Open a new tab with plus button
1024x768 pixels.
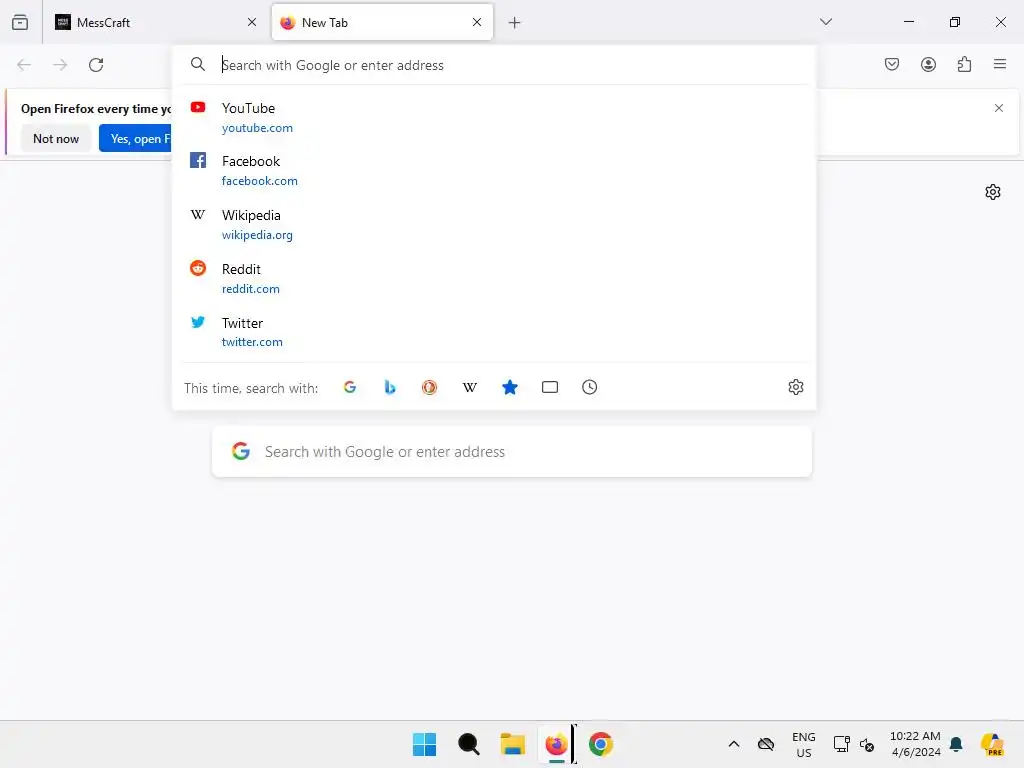point(515,23)
